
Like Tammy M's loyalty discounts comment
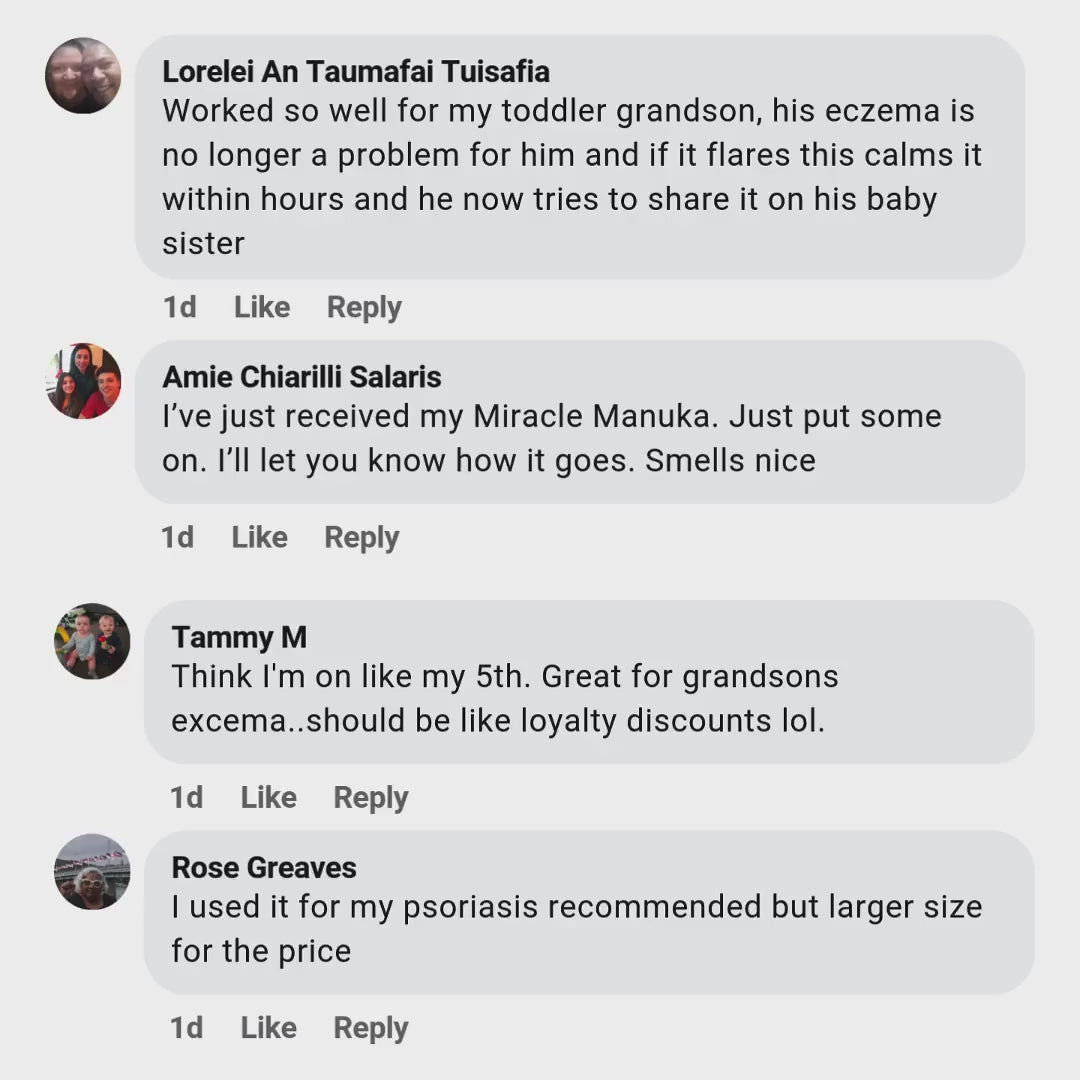tap(269, 798)
